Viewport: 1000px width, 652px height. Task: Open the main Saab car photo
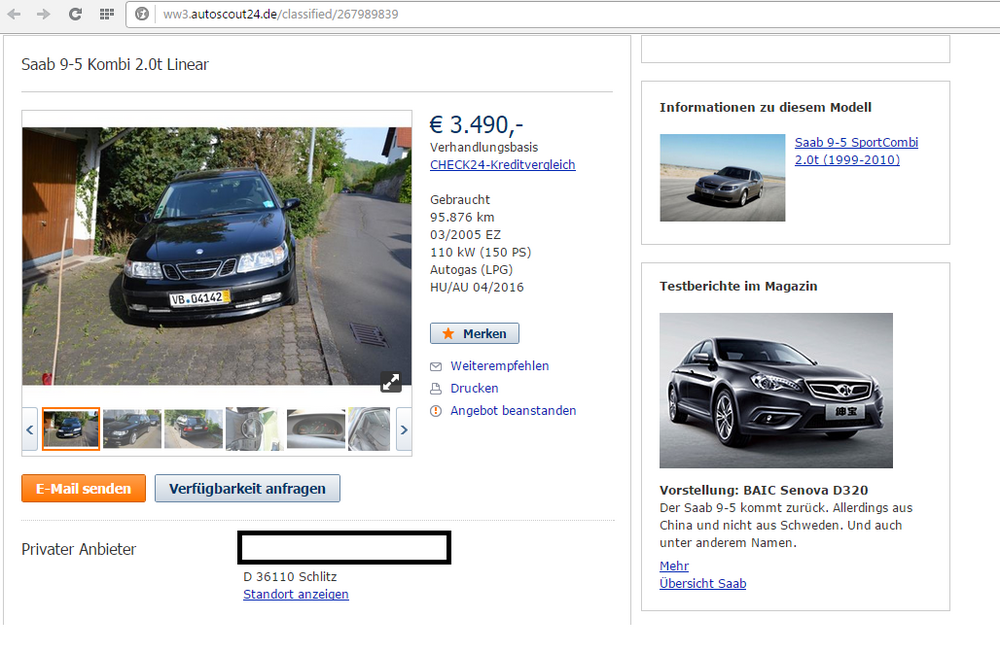tap(217, 256)
